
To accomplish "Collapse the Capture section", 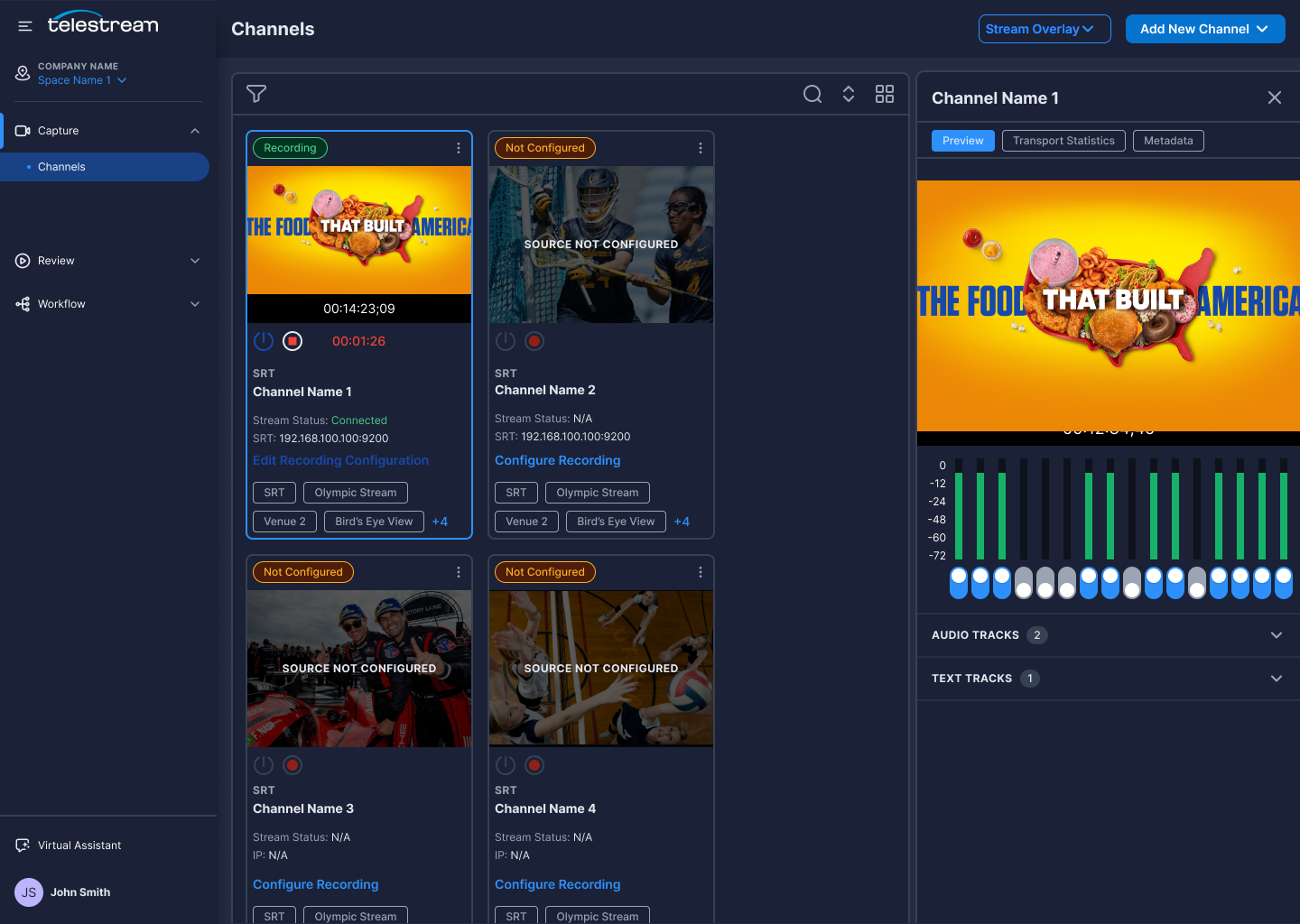I will tap(195, 131).
